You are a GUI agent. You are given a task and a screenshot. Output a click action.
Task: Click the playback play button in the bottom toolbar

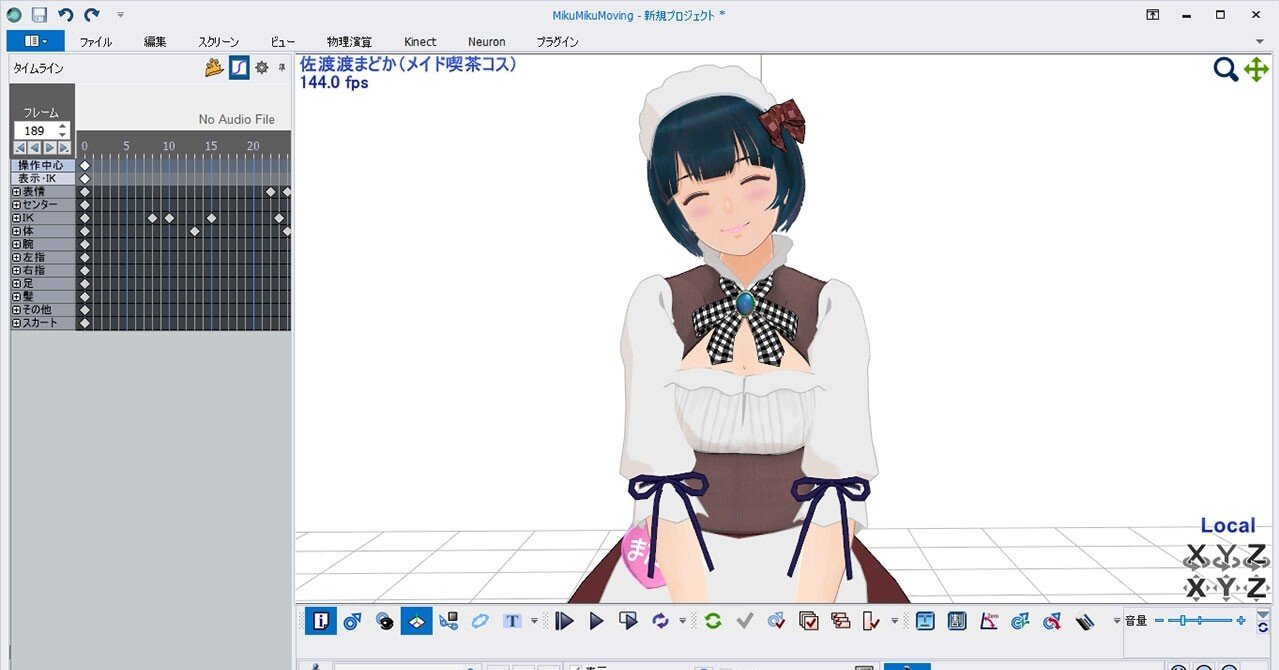[x=596, y=621]
